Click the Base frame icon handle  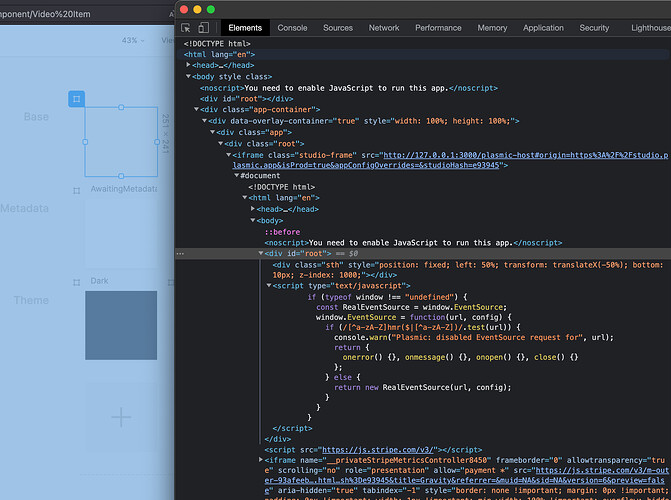point(76,98)
